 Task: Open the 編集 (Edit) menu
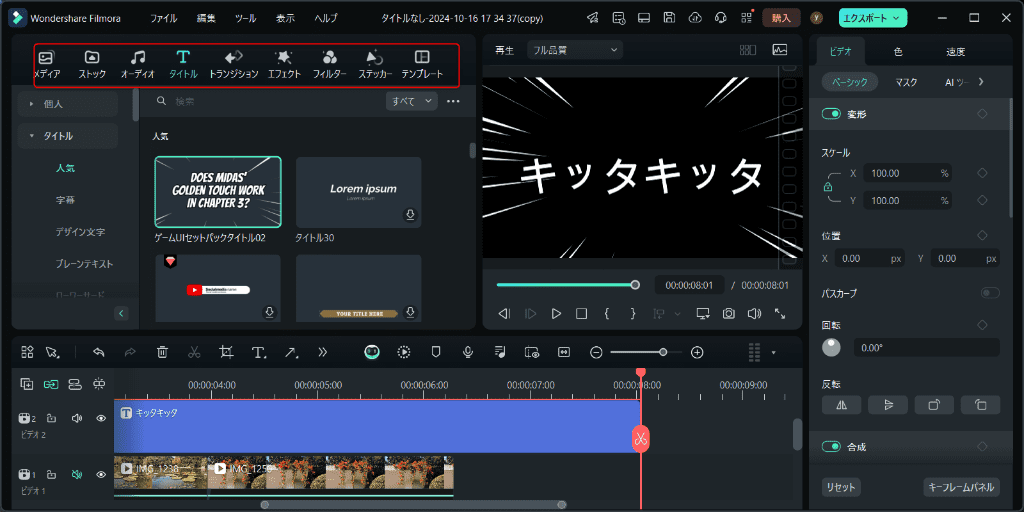coord(206,18)
